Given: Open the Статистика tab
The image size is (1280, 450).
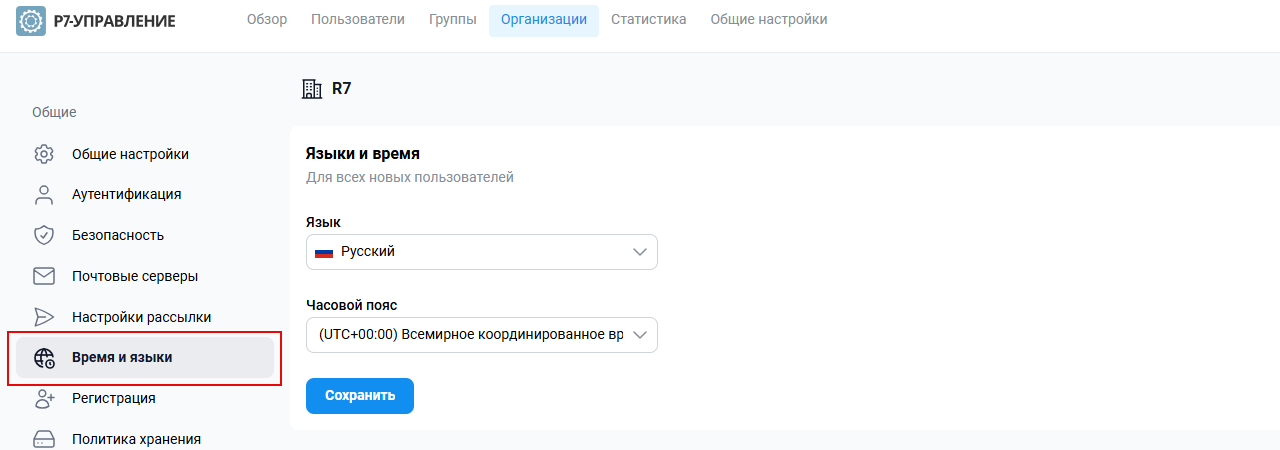Looking at the screenshot, I should 649,20.
